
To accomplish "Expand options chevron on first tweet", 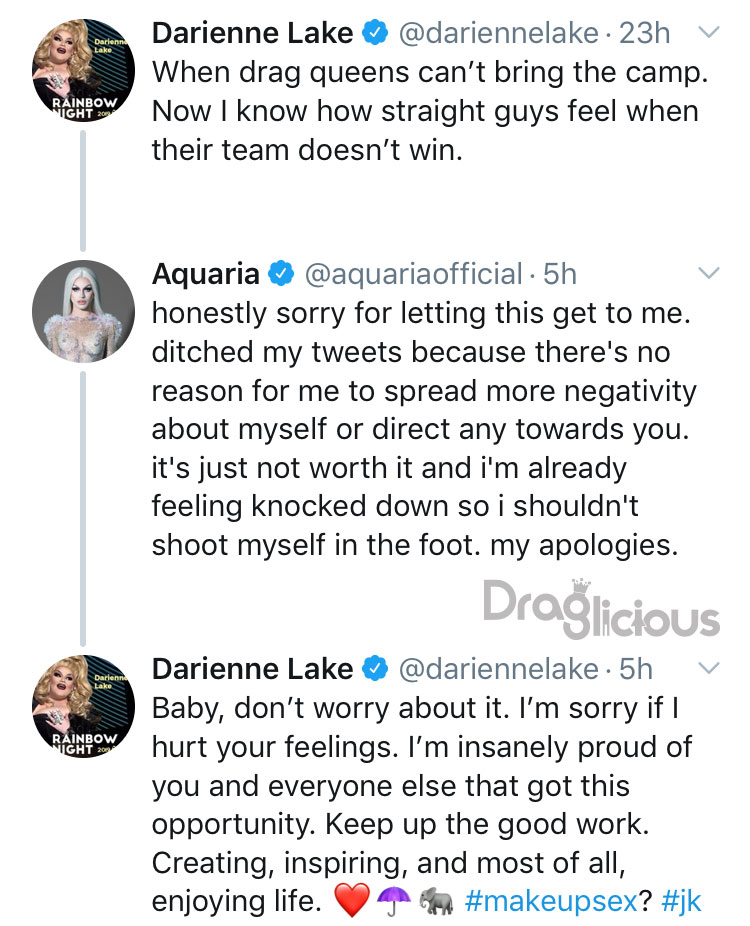I will (709, 32).
